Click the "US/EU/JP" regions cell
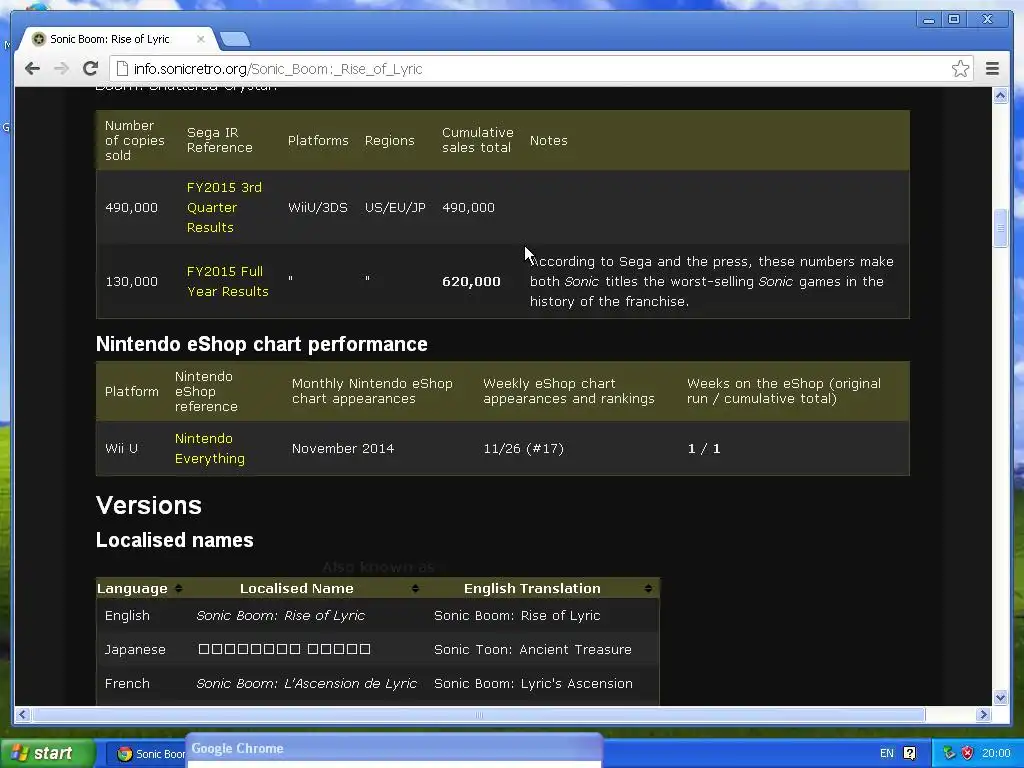Image resolution: width=1024 pixels, height=768 pixels. pos(394,207)
